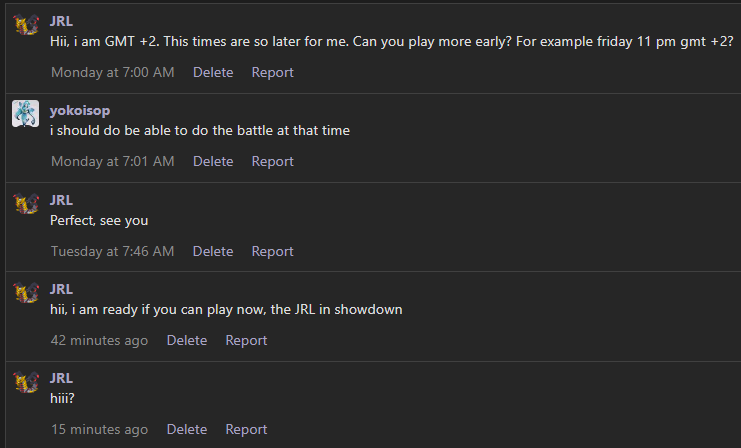The width and height of the screenshot is (741, 448).
Task: Open the yokoisop username link
Action: (x=80, y=111)
